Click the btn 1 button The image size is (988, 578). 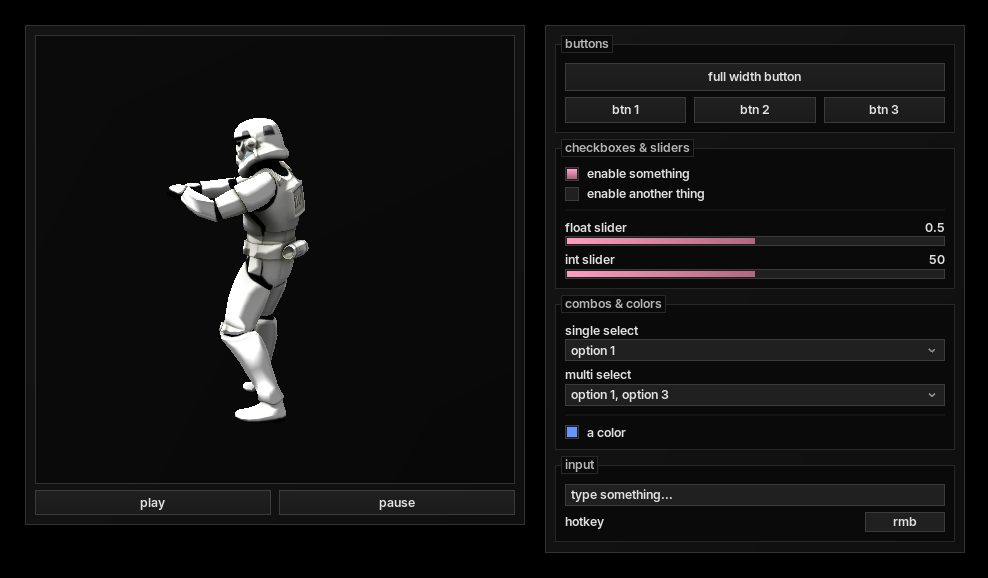pos(625,110)
